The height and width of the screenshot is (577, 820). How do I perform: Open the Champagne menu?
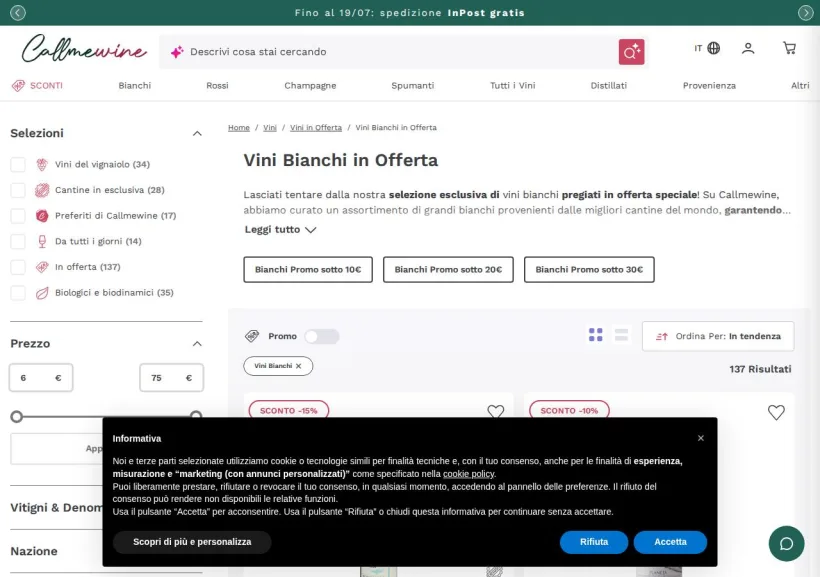click(x=310, y=85)
